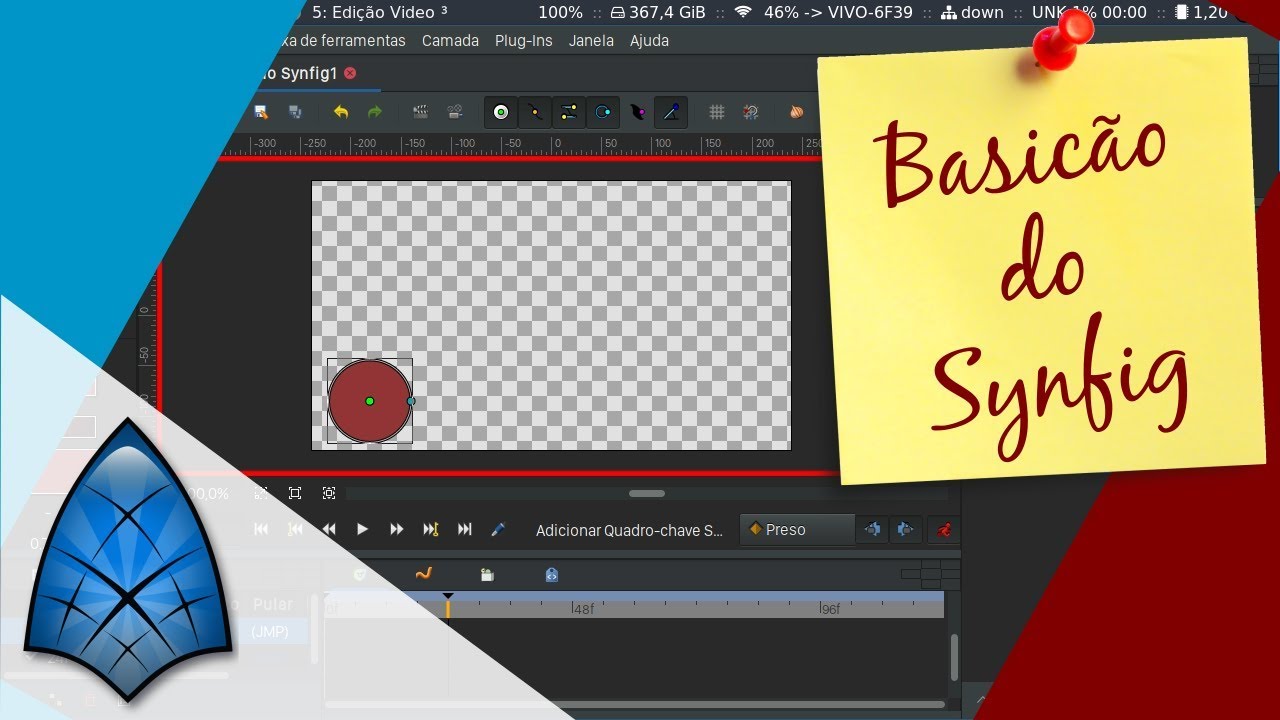Click the orange time cursor marker

coord(448,605)
